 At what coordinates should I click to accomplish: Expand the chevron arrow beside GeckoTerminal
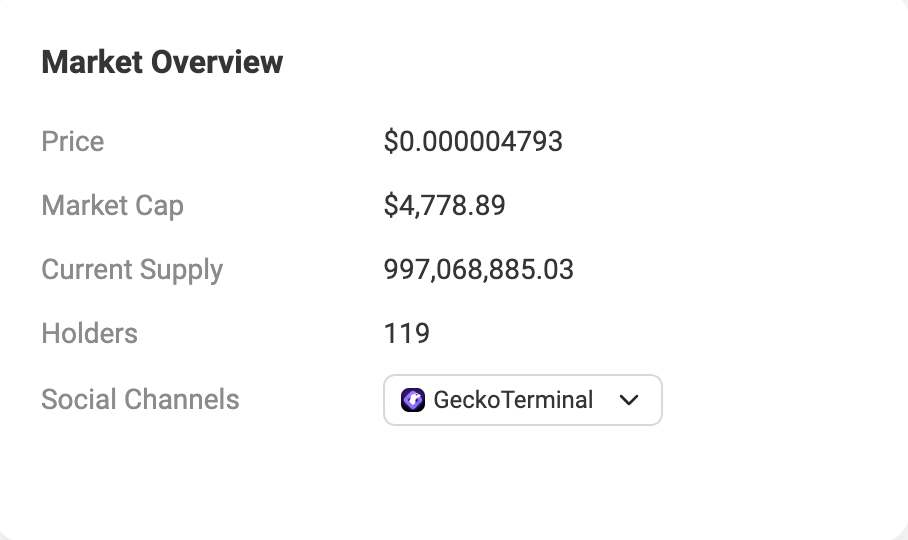click(x=629, y=401)
